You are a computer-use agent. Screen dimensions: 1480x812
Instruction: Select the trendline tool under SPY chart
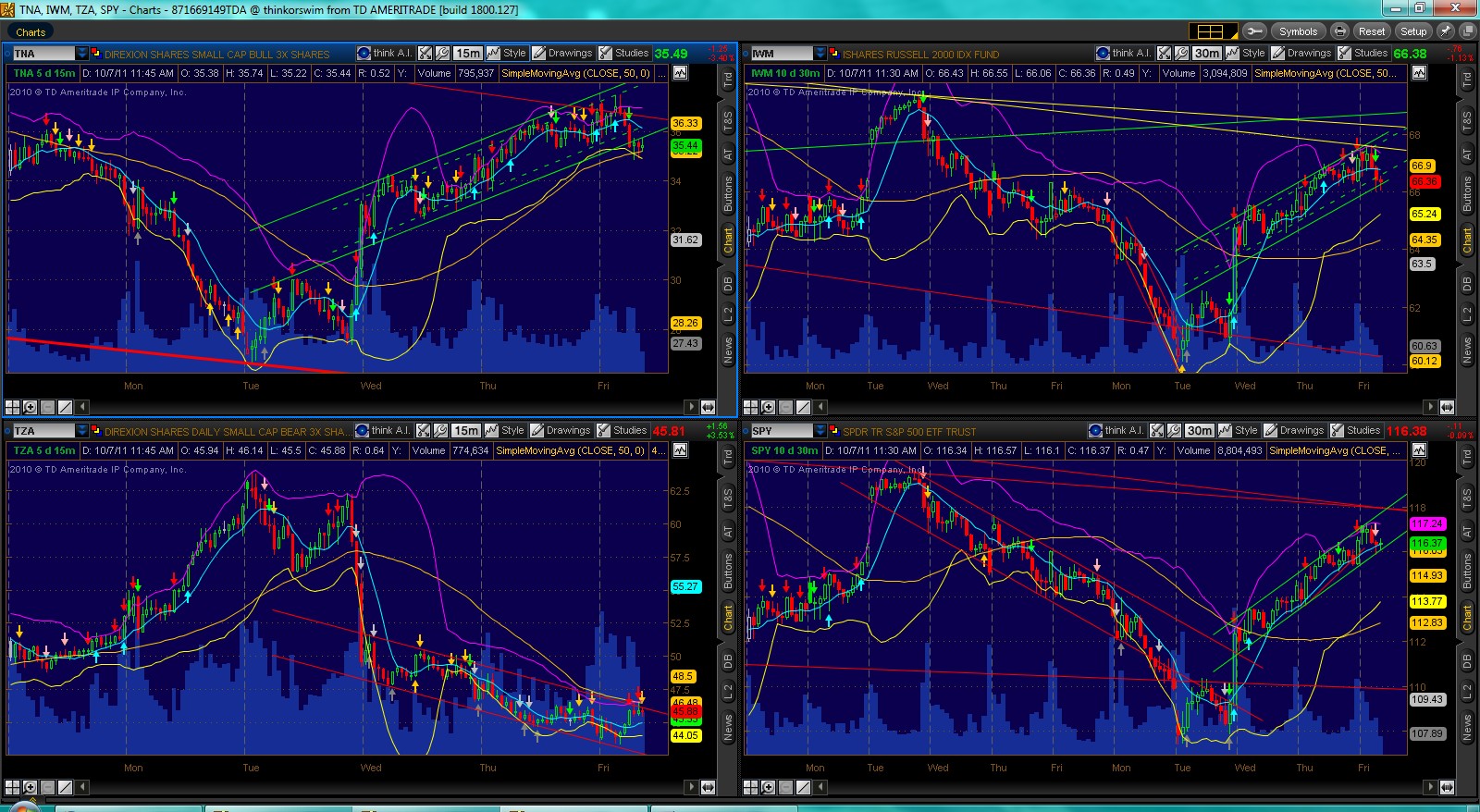coord(803,787)
